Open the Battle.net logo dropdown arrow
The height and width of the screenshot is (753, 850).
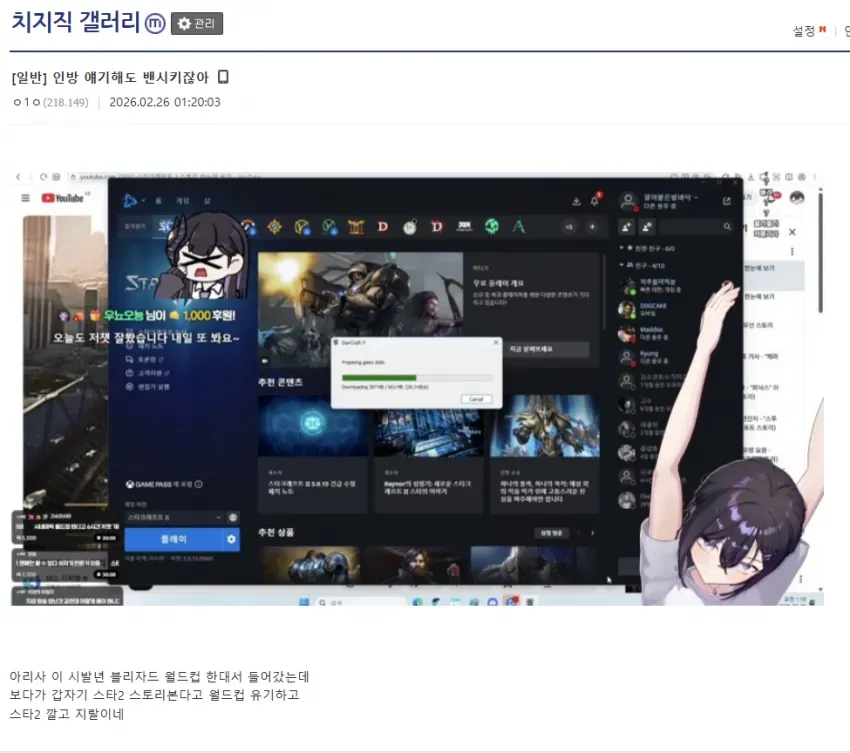click(143, 201)
